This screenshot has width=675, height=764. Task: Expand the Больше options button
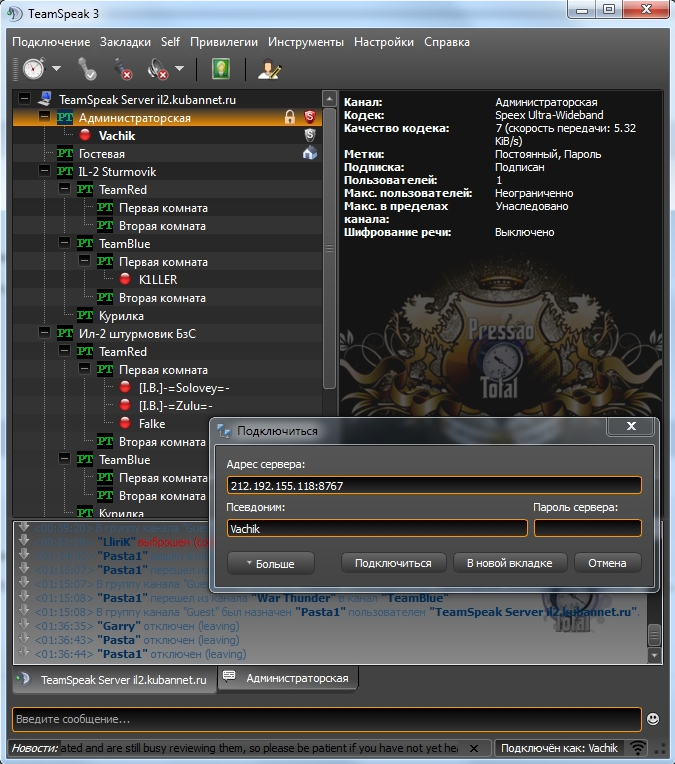(271, 563)
